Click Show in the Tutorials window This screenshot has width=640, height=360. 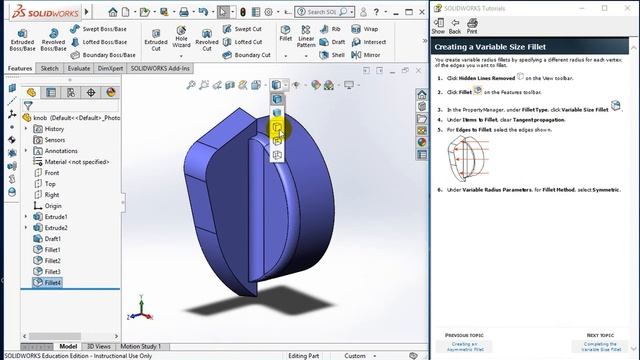click(438, 26)
